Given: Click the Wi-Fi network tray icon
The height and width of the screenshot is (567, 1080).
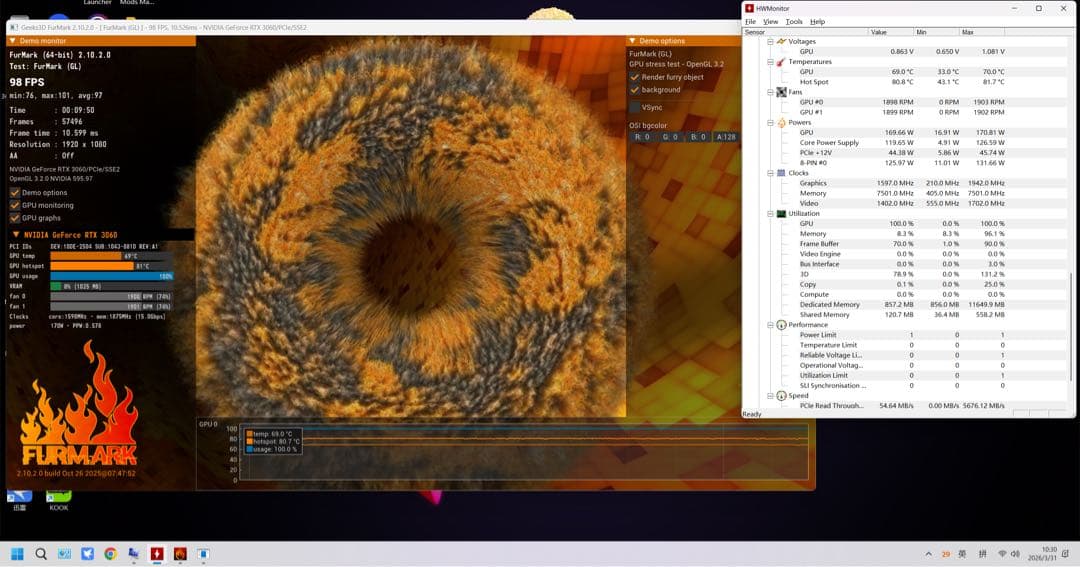Looking at the screenshot, I should pyautogui.click(x=1002, y=554).
